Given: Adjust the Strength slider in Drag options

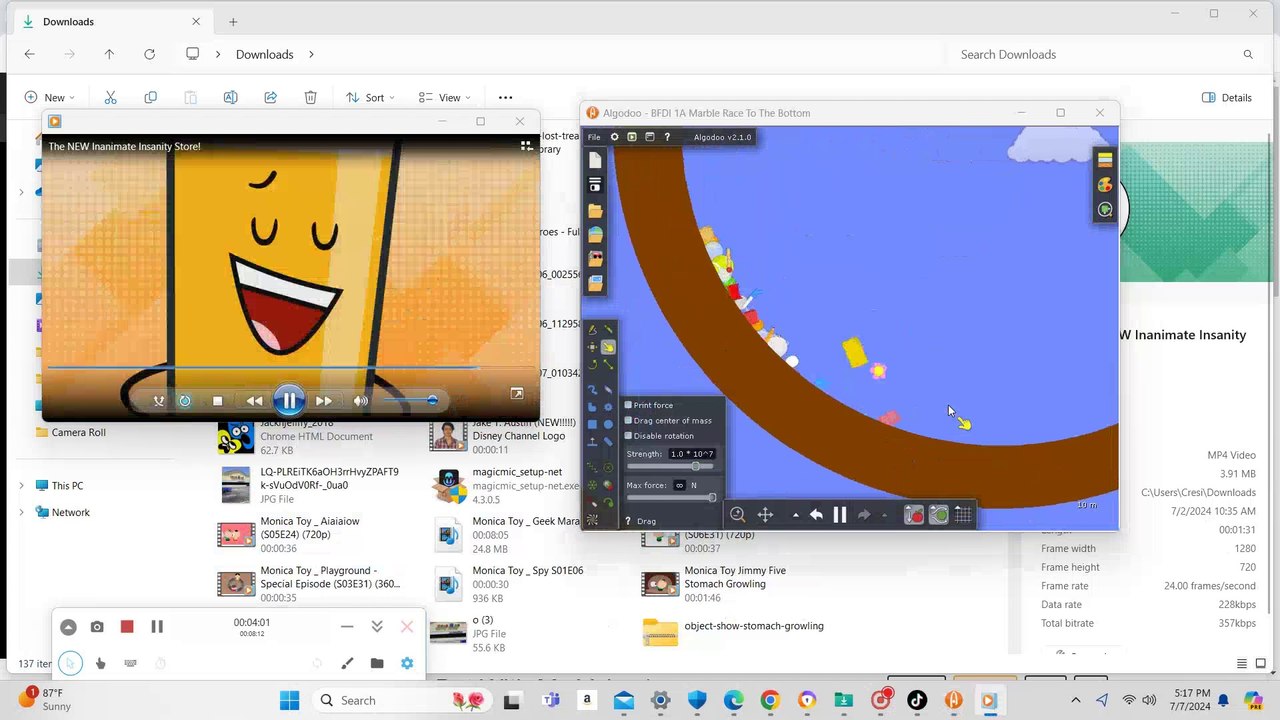Looking at the screenshot, I should coord(670,466).
